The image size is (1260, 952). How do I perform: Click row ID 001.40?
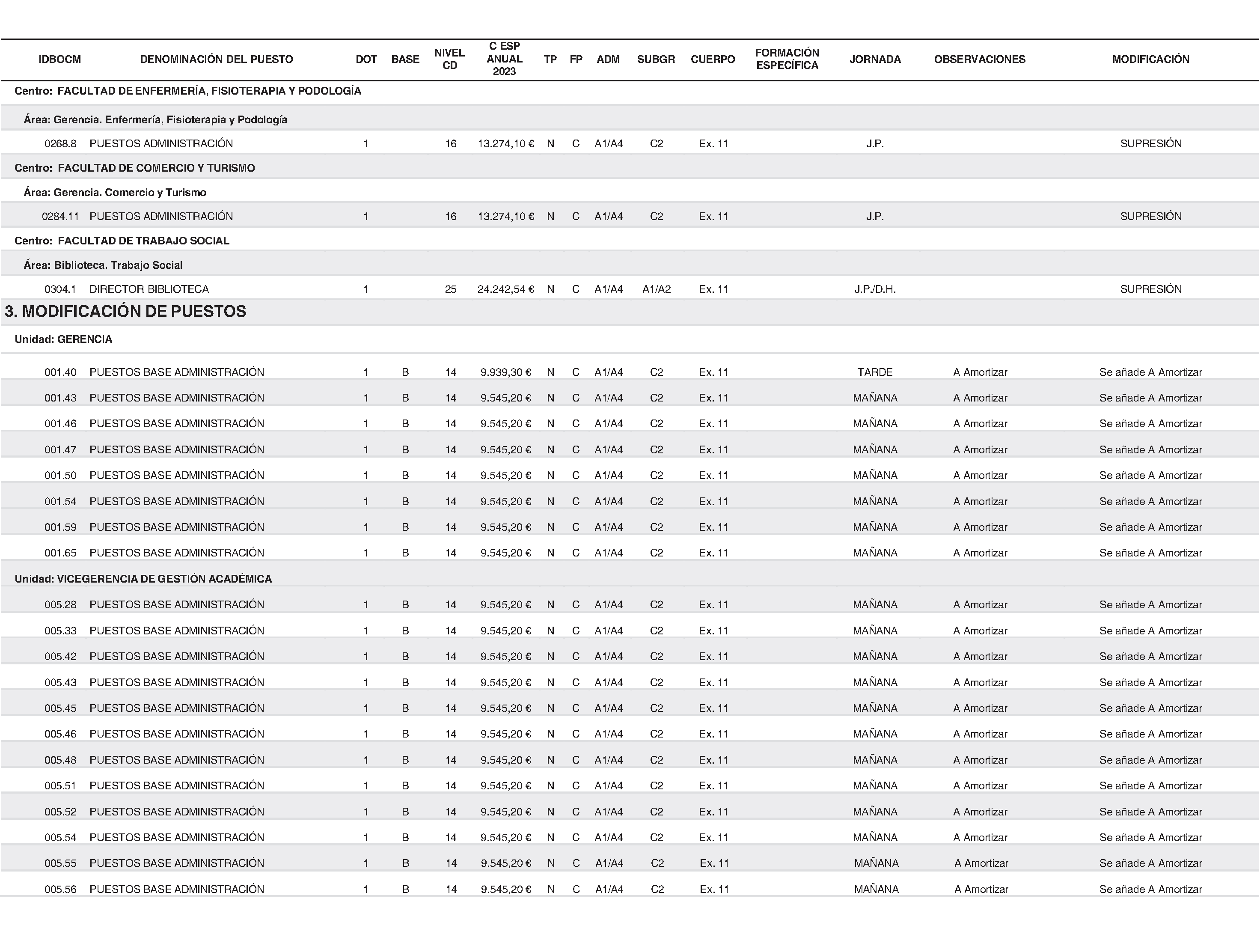click(x=60, y=372)
